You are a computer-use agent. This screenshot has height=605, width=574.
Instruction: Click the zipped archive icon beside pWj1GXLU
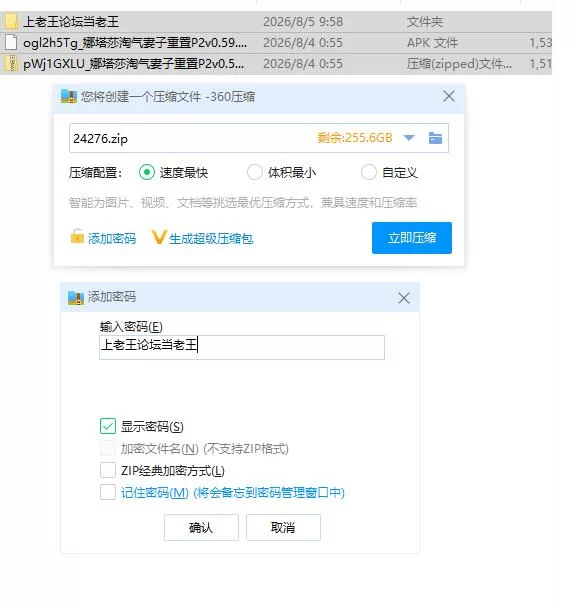(x=12, y=64)
